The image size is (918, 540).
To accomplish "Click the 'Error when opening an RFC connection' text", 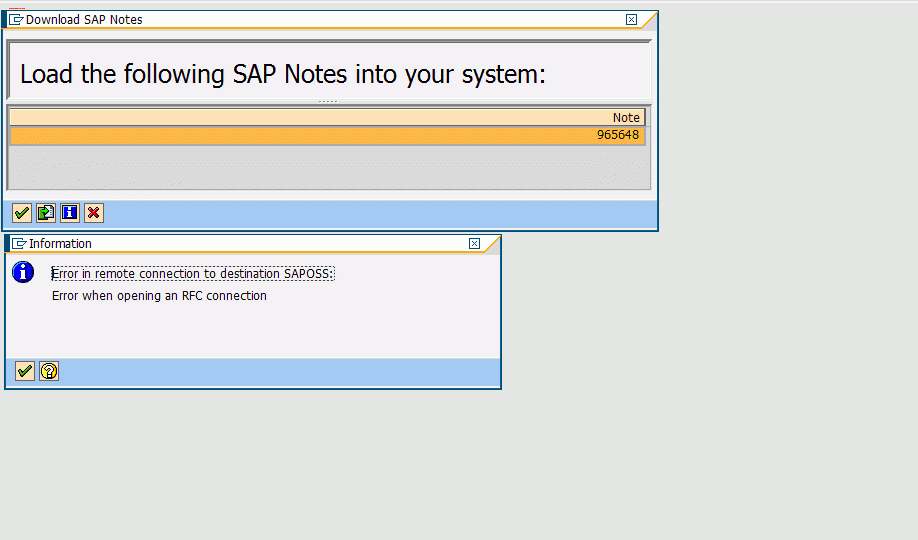I will coord(159,296).
